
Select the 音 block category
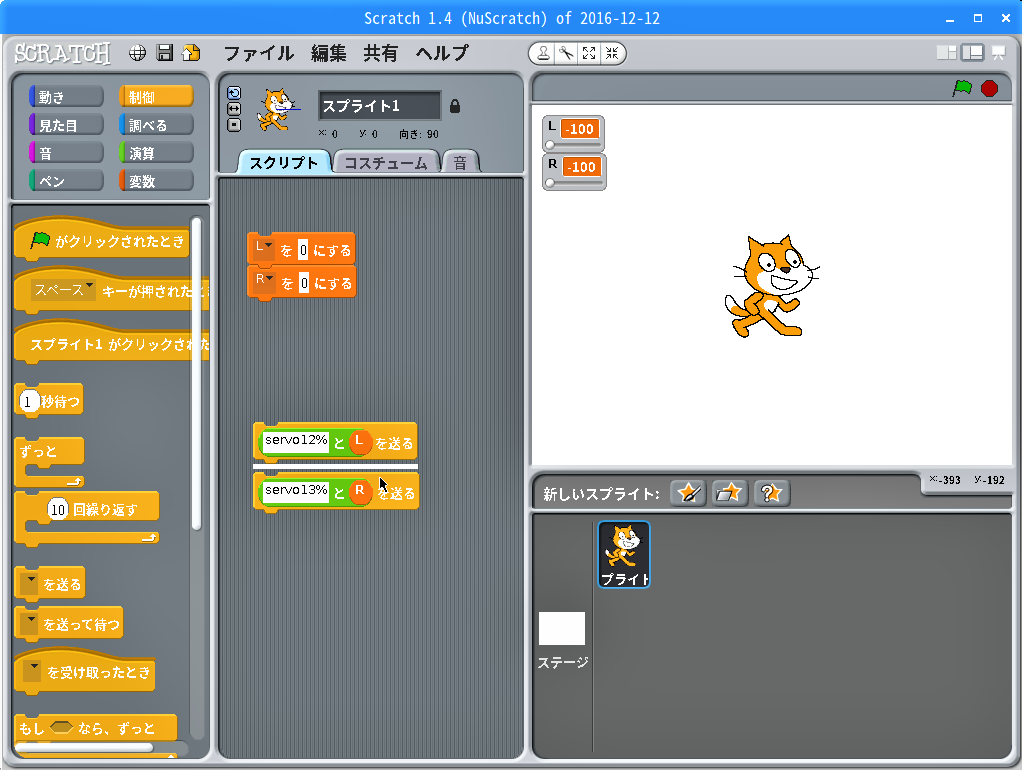point(66,153)
